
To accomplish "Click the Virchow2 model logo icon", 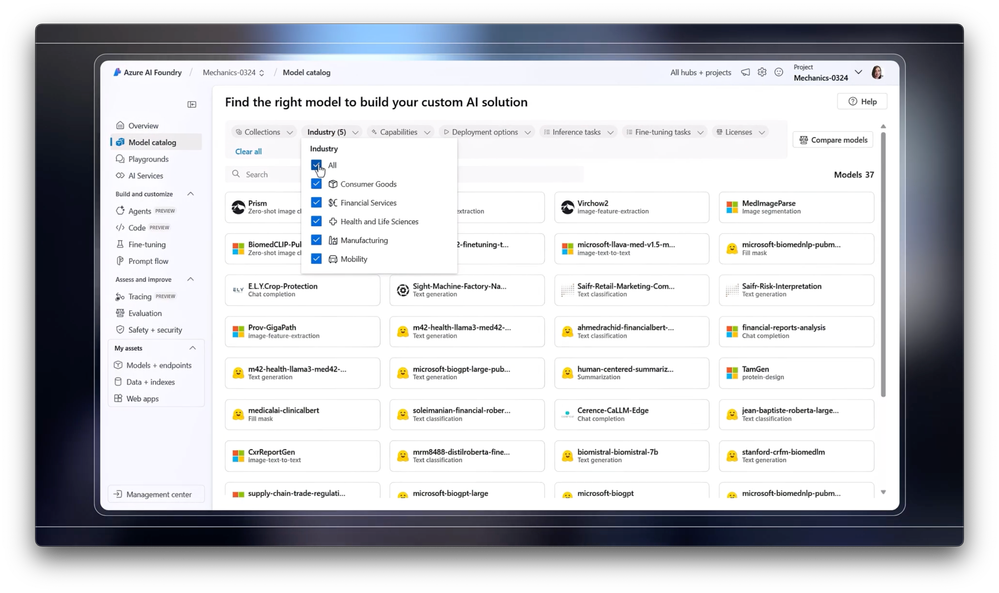I will click(567, 207).
